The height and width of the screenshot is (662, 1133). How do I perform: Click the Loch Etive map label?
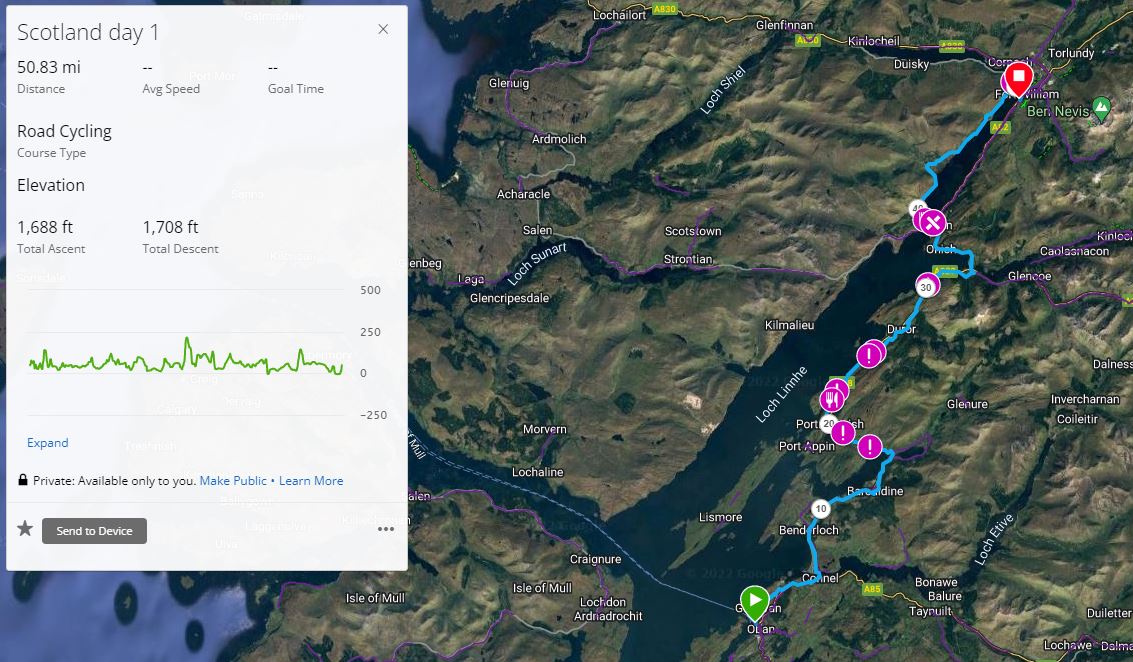tap(994, 538)
